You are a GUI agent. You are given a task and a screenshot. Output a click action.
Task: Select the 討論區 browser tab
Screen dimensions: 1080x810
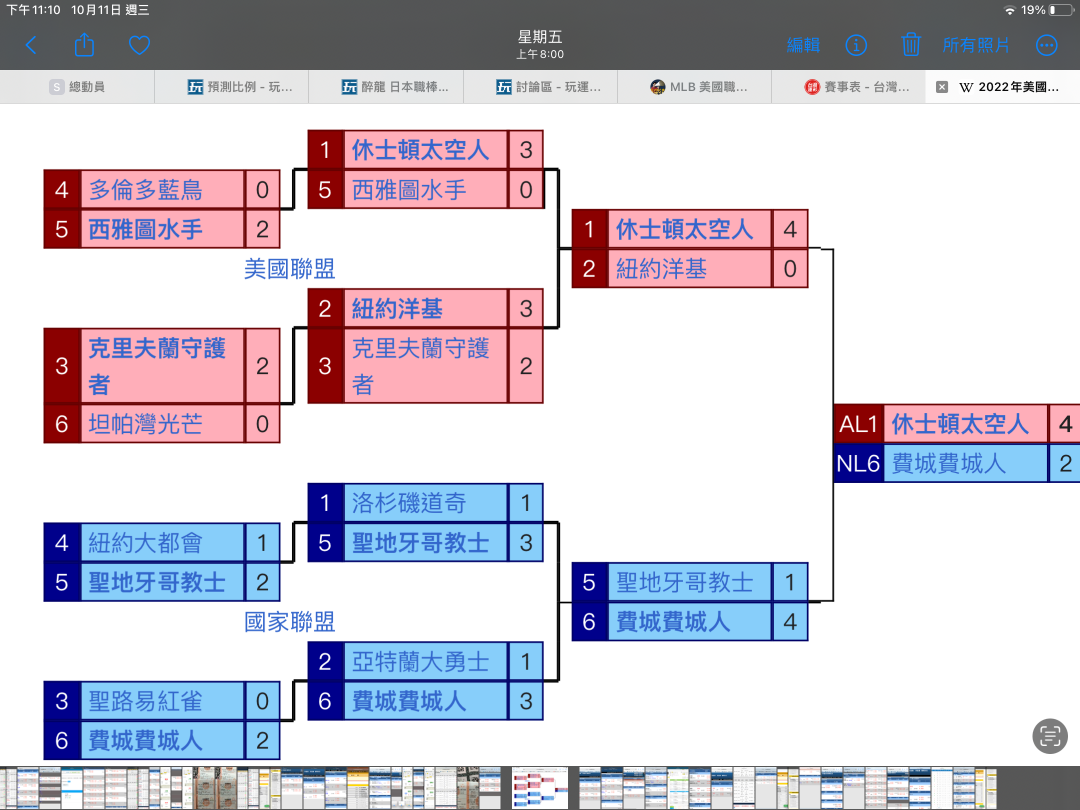(x=540, y=87)
